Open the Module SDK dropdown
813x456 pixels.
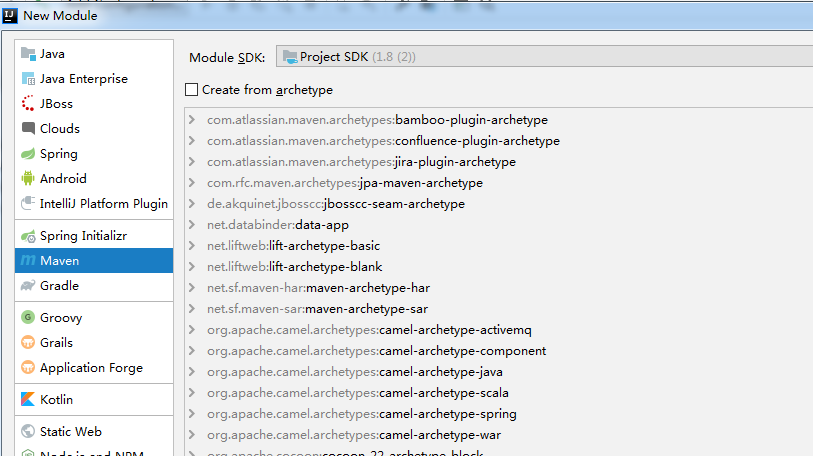point(544,57)
